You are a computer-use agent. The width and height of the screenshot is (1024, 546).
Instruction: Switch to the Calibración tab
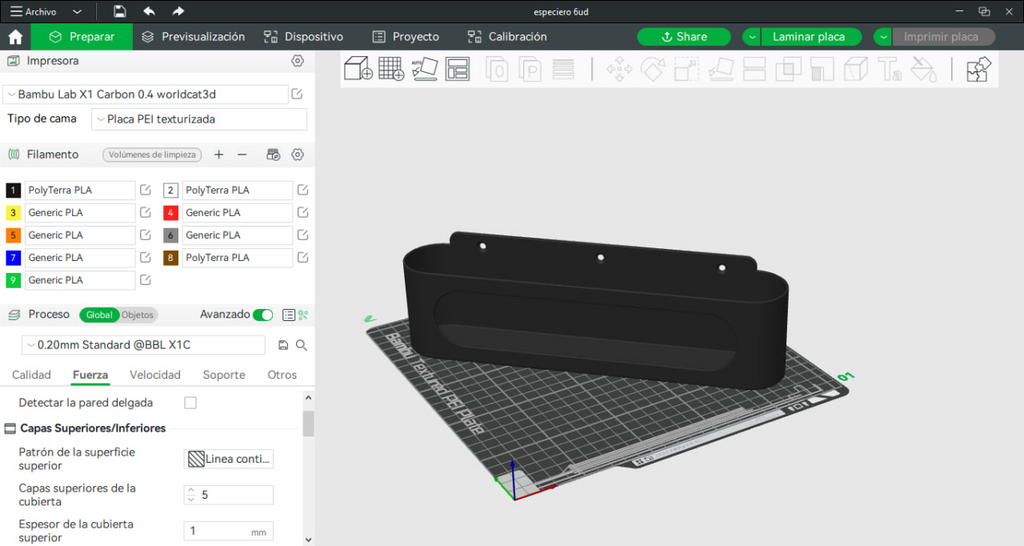[x=507, y=37]
